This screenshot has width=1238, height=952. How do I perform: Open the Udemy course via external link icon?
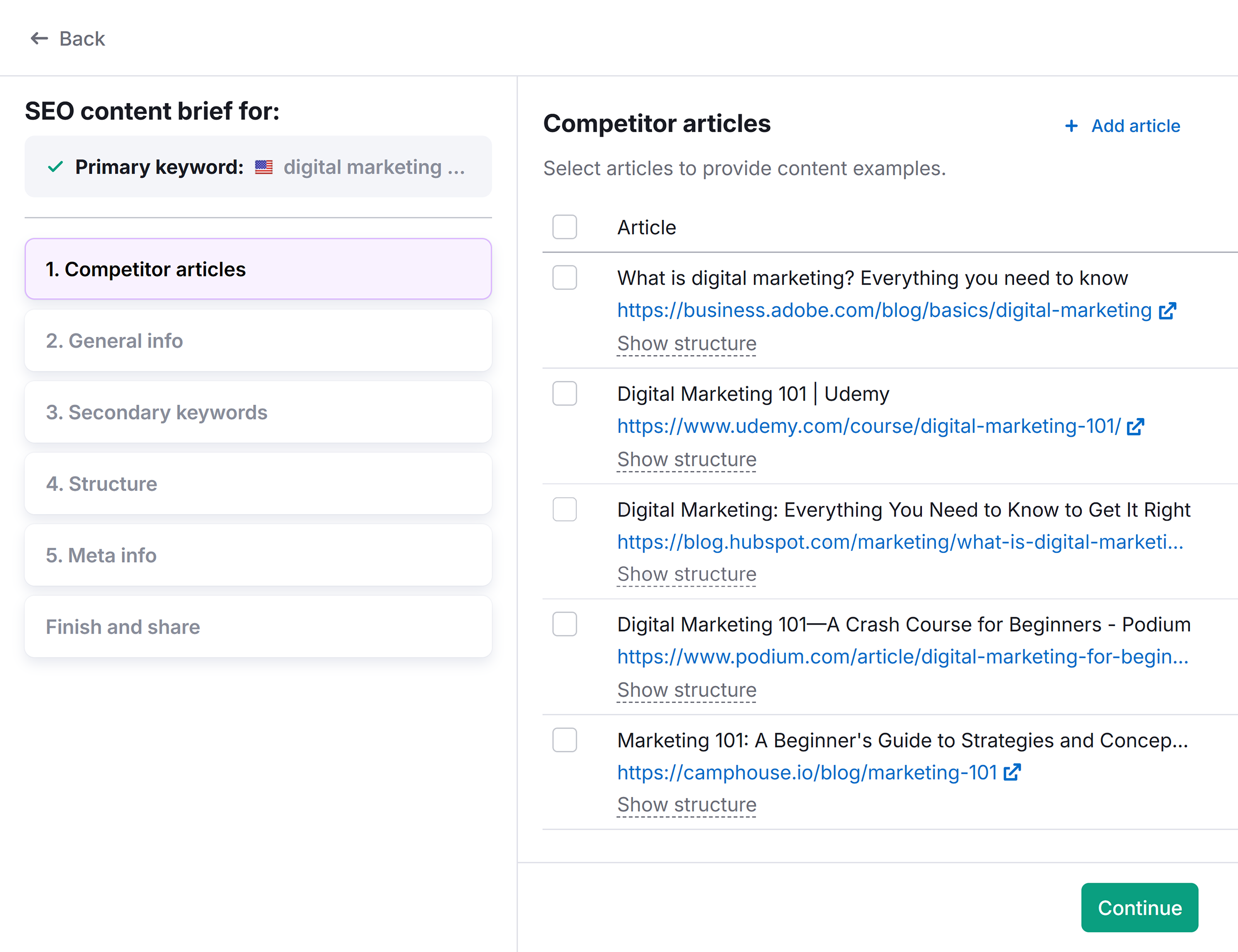[1135, 426]
